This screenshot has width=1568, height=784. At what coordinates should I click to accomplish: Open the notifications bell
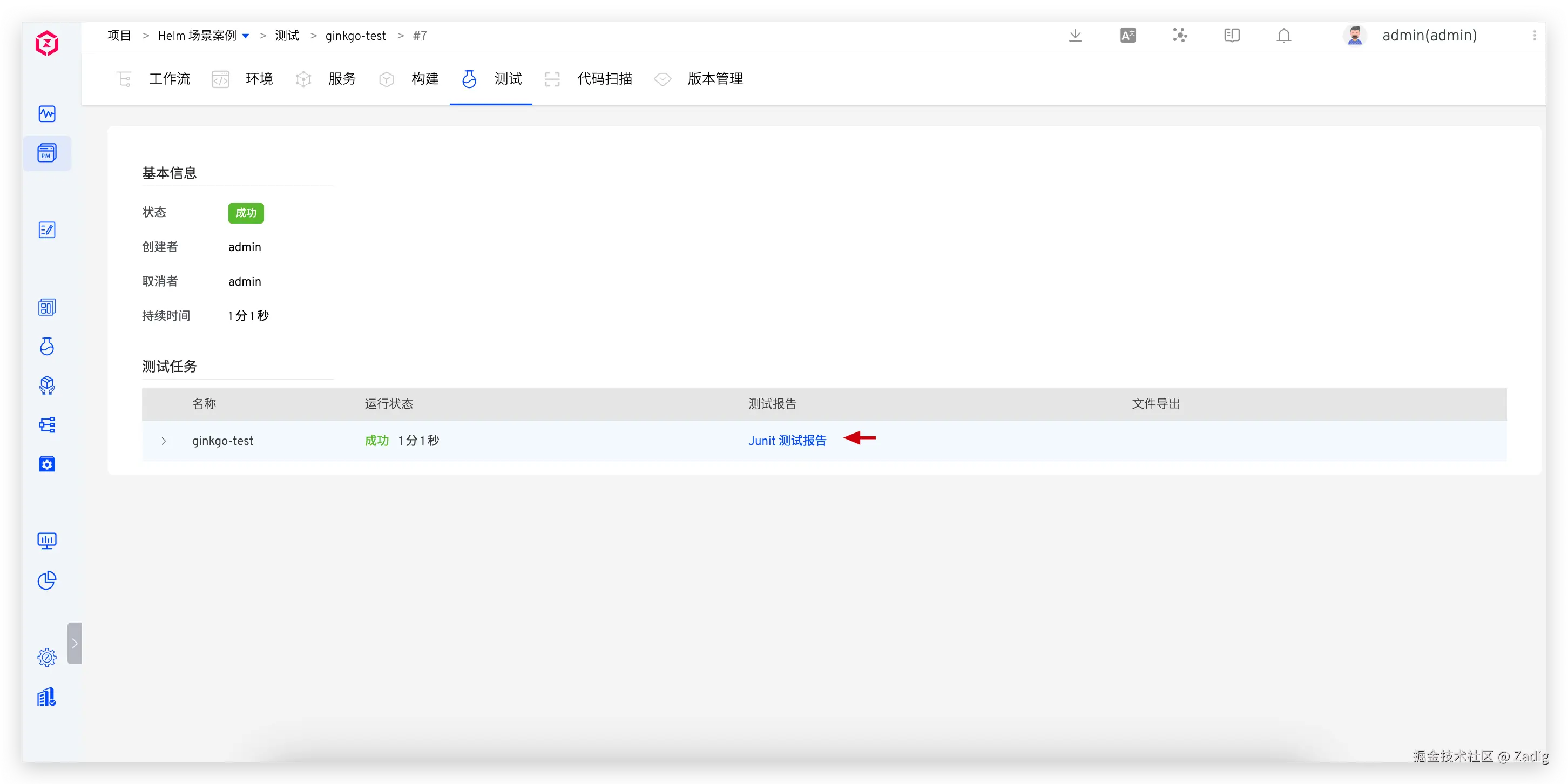coord(1283,35)
